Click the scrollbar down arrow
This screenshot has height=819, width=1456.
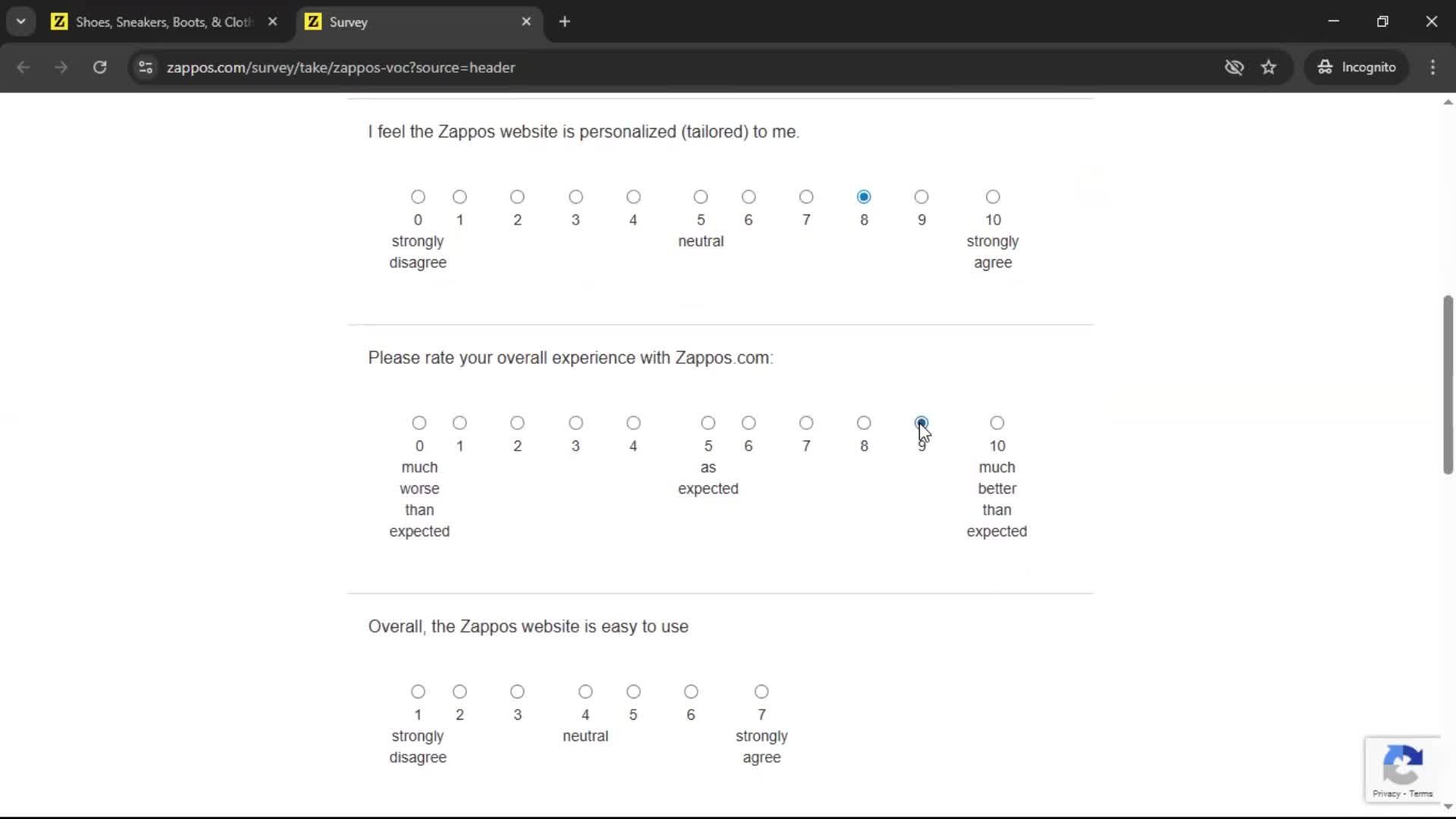[1448, 807]
